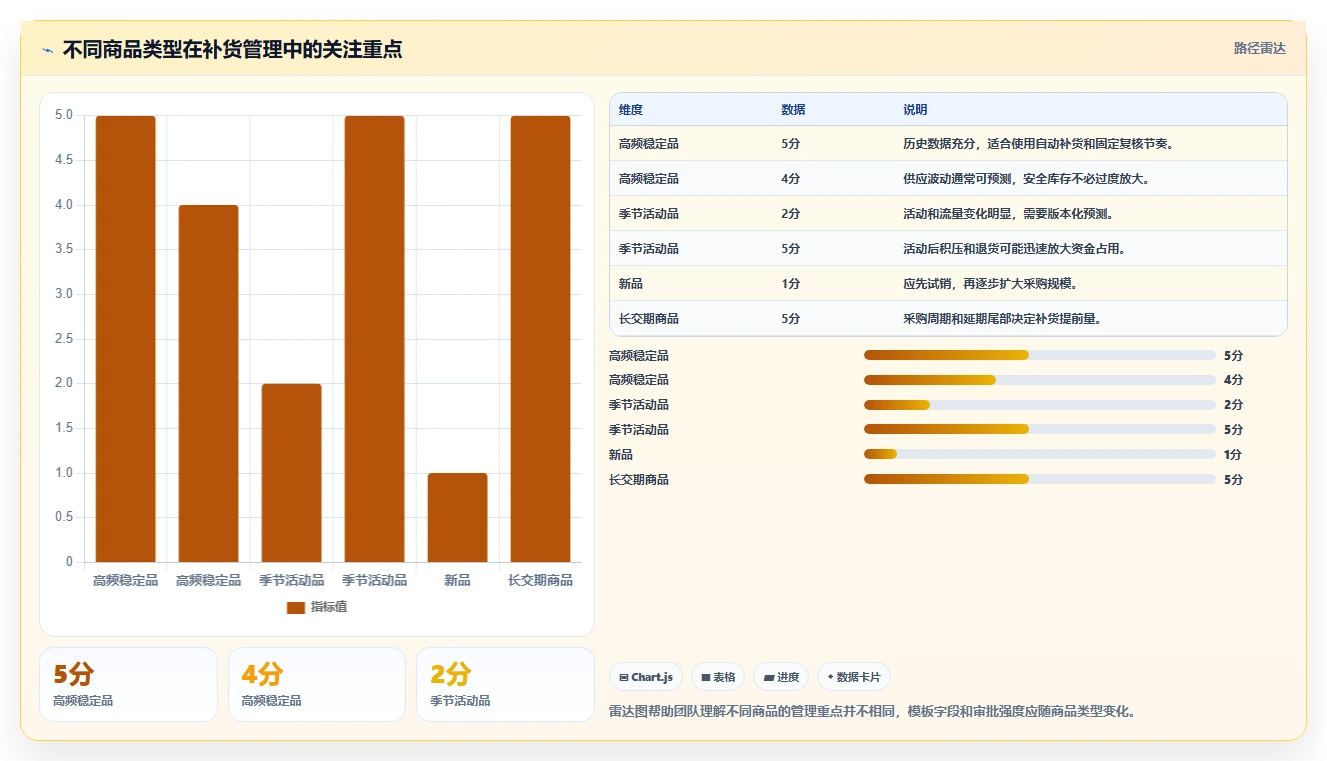Click the blue icon beside the page title

(x=47, y=50)
